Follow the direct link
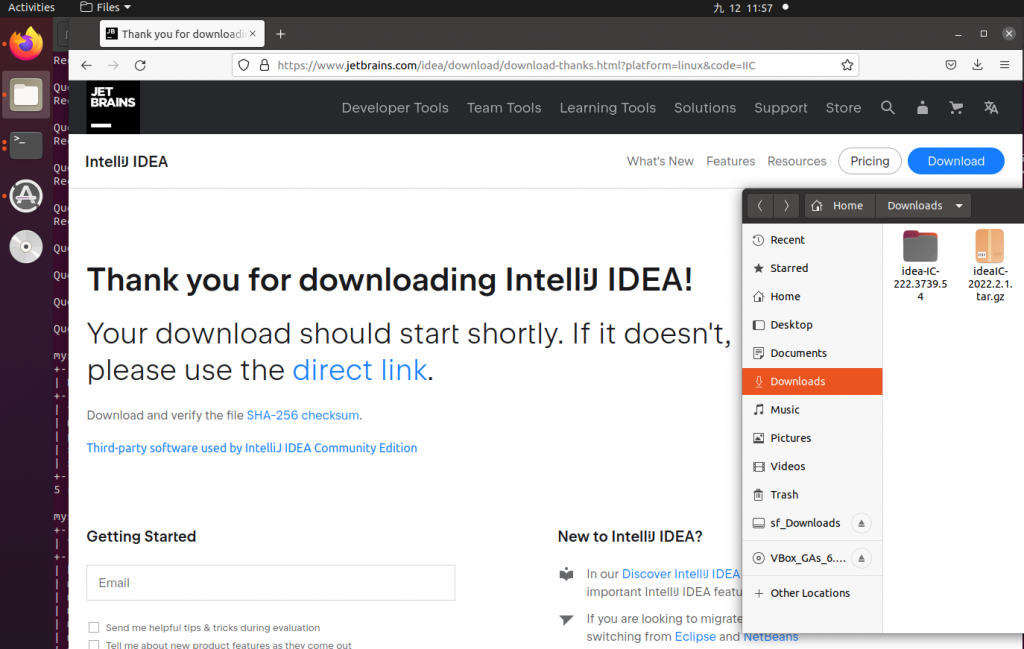Viewport: 1024px width, 649px height. coord(360,370)
